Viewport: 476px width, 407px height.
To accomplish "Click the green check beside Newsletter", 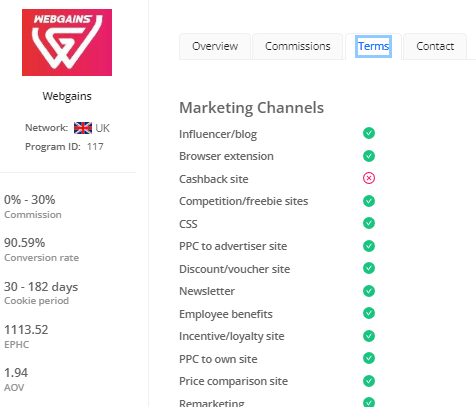I will pos(369,291).
